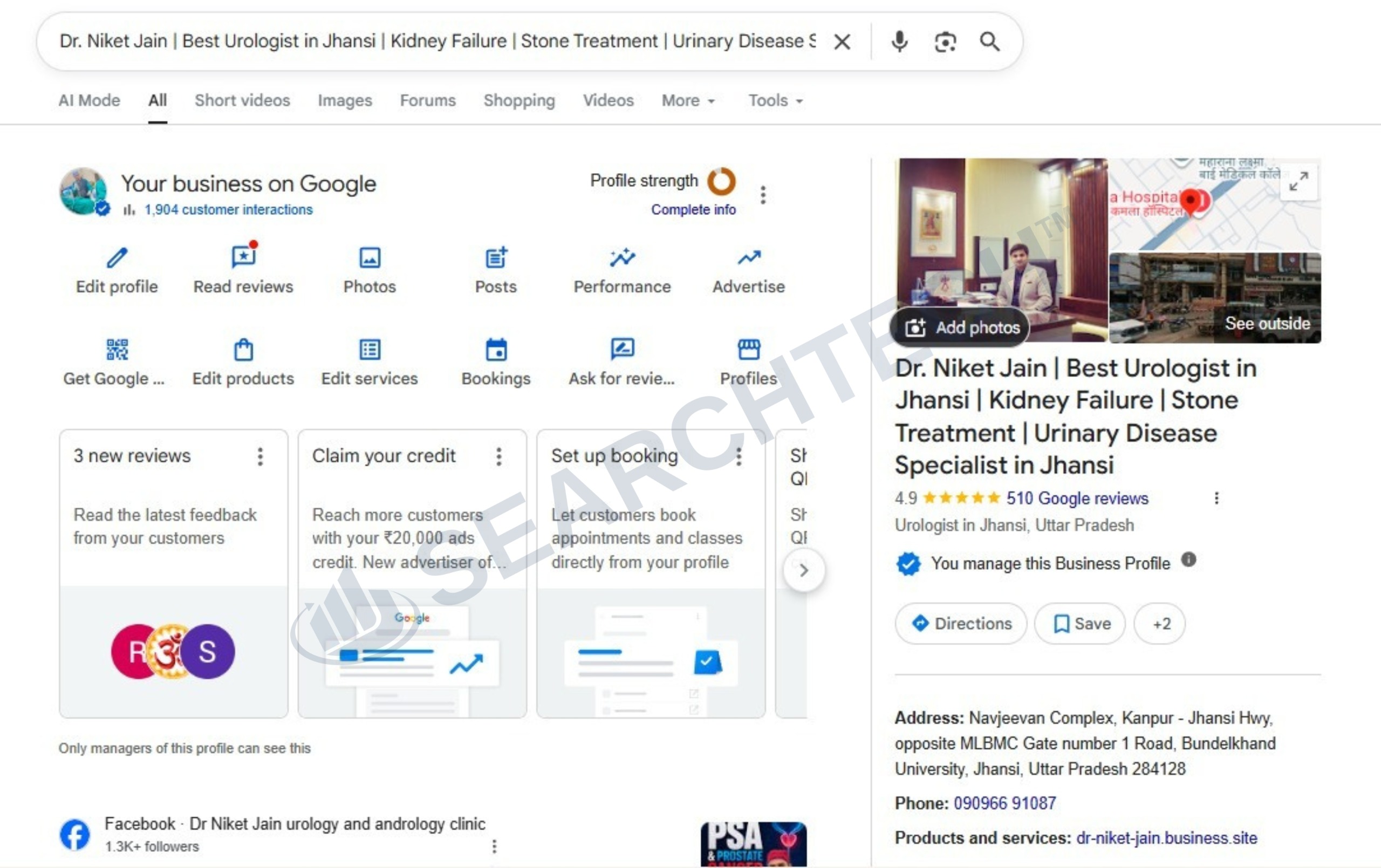Open the Performance sparkle chart icon
This screenshot has height=868, width=1381.
tap(622, 258)
